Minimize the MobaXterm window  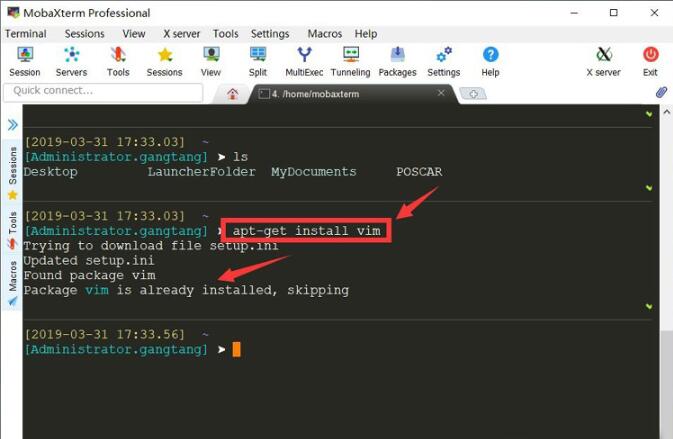click(x=574, y=12)
